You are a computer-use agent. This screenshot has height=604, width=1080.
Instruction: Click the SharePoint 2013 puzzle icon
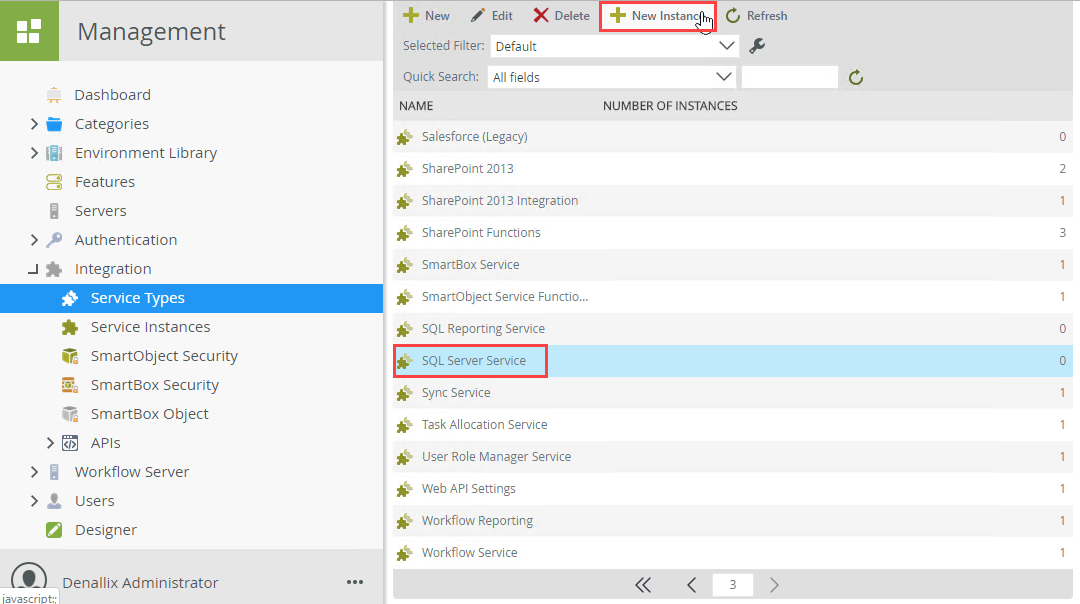coord(404,169)
